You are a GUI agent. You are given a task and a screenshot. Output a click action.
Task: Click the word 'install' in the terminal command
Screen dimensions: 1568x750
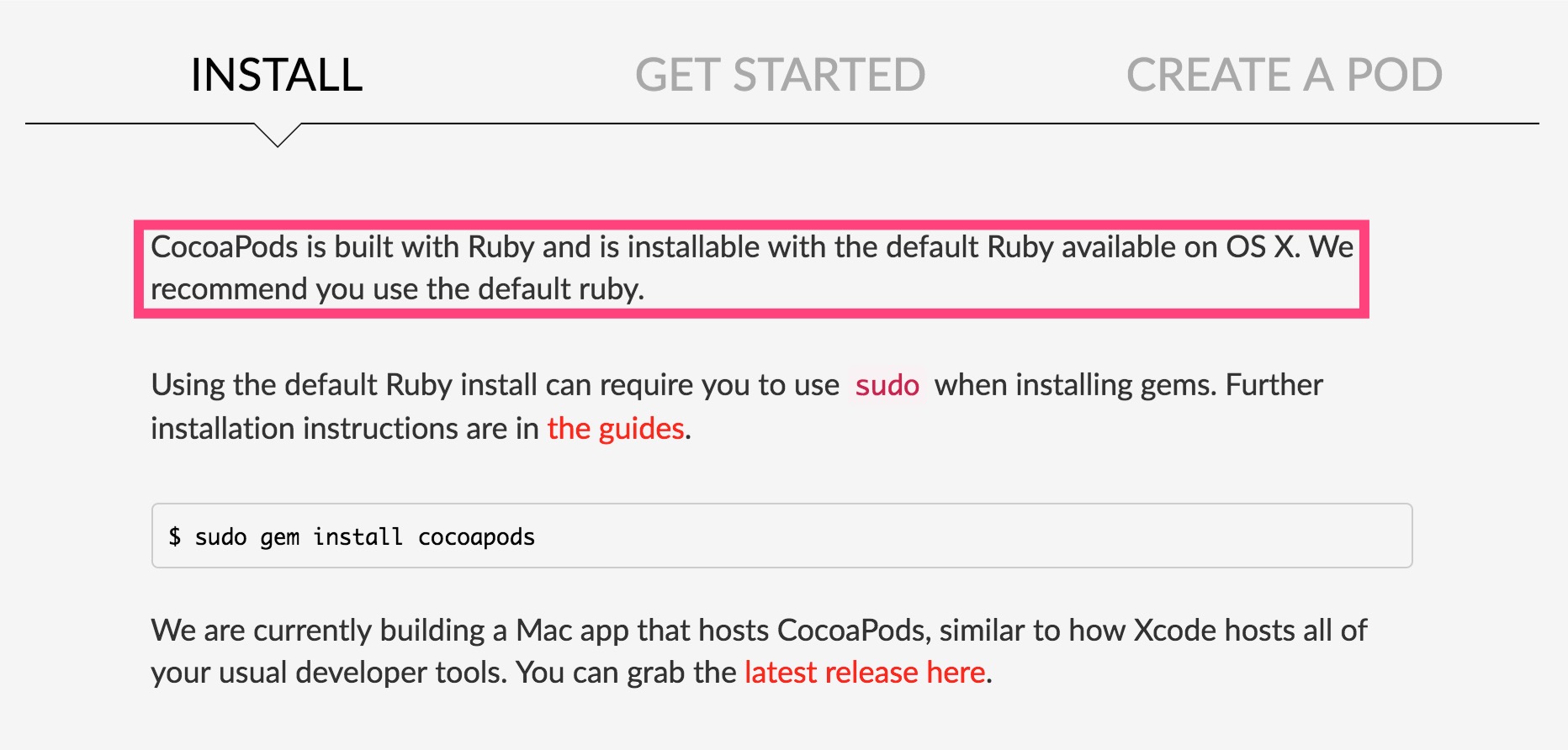(358, 536)
